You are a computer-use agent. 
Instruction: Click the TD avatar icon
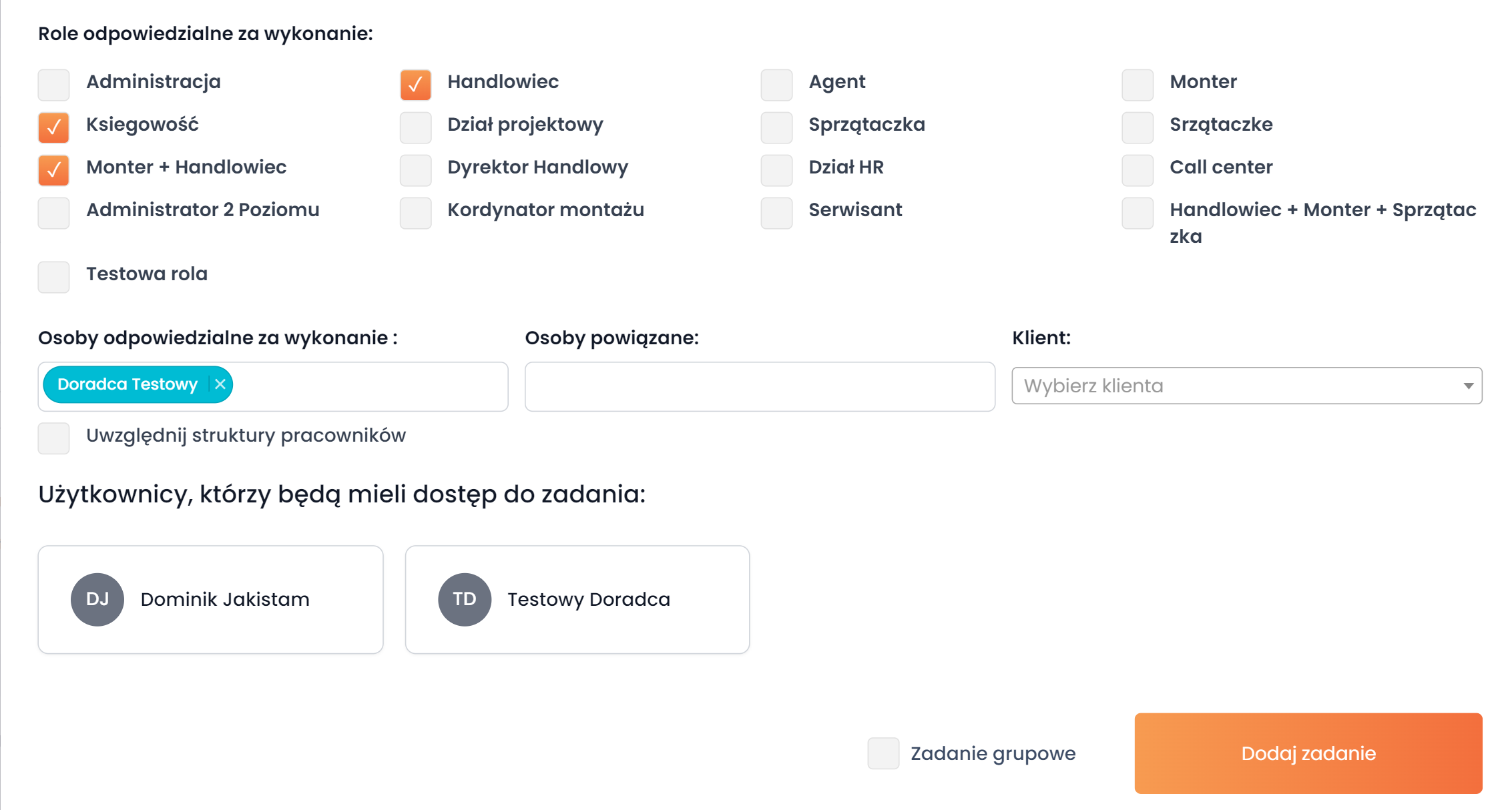tap(465, 599)
